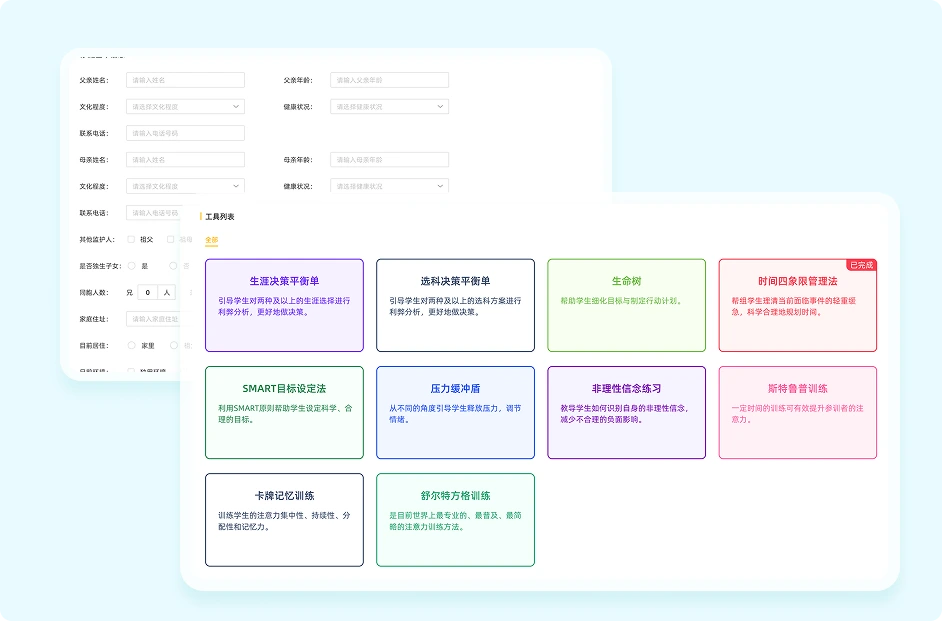Viewport: 942px width, 621px height.
Task: Open the mother's 文化程度 dropdown
Action: [184, 185]
